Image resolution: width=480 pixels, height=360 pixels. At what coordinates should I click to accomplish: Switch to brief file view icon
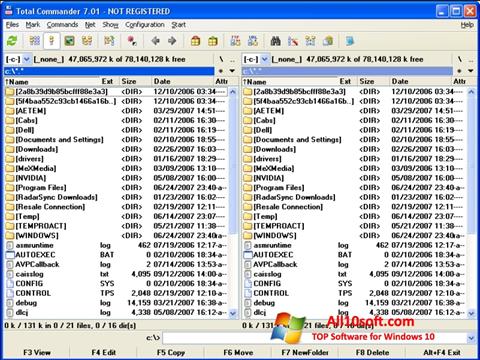34,41
